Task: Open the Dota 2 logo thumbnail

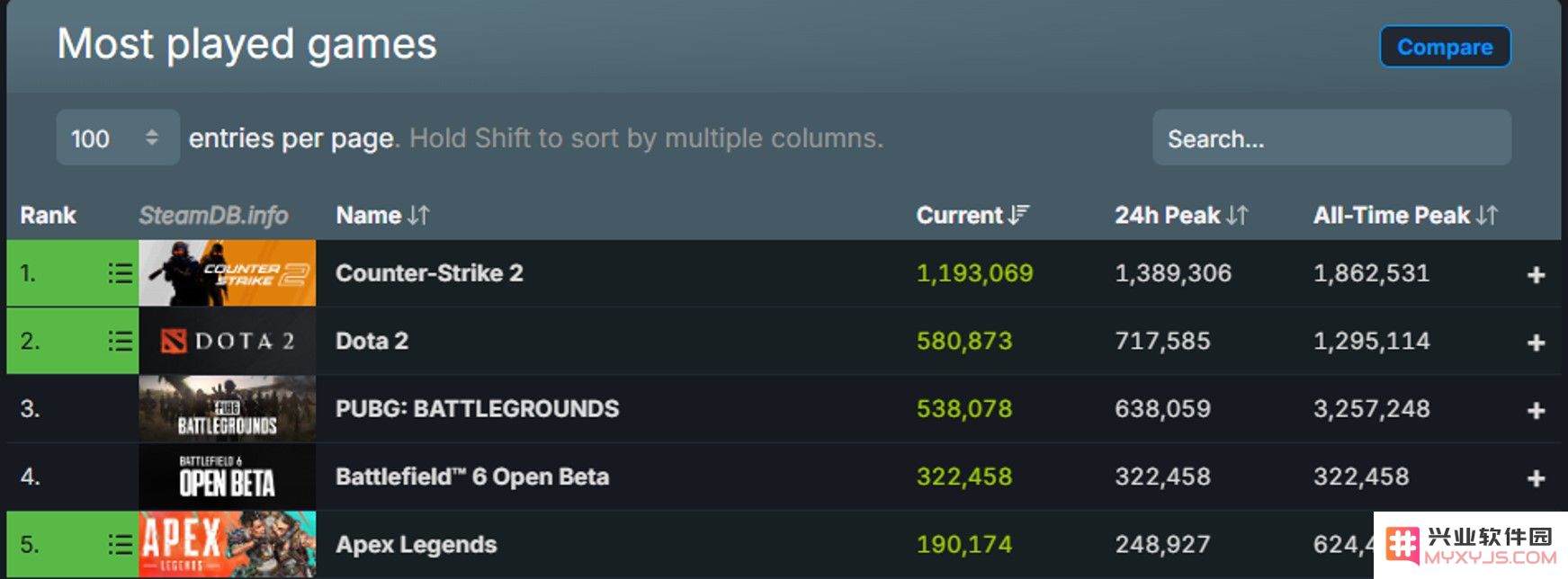Action: pos(228,341)
